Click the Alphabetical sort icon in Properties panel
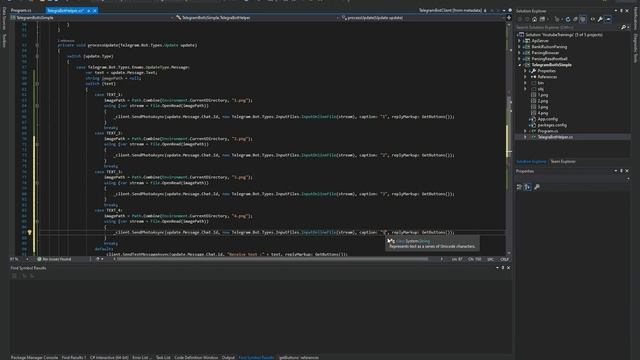The image size is (640, 360). tap(528, 187)
